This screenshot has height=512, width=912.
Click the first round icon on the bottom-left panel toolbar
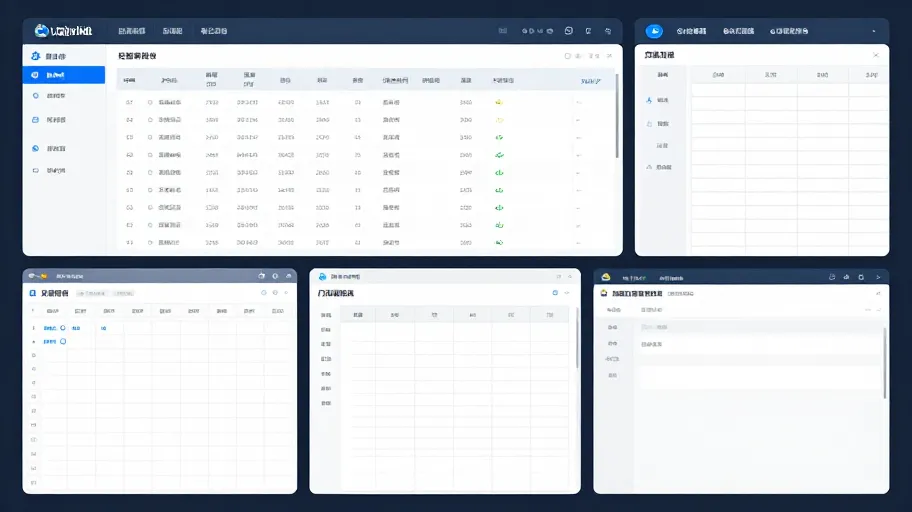tap(263, 293)
